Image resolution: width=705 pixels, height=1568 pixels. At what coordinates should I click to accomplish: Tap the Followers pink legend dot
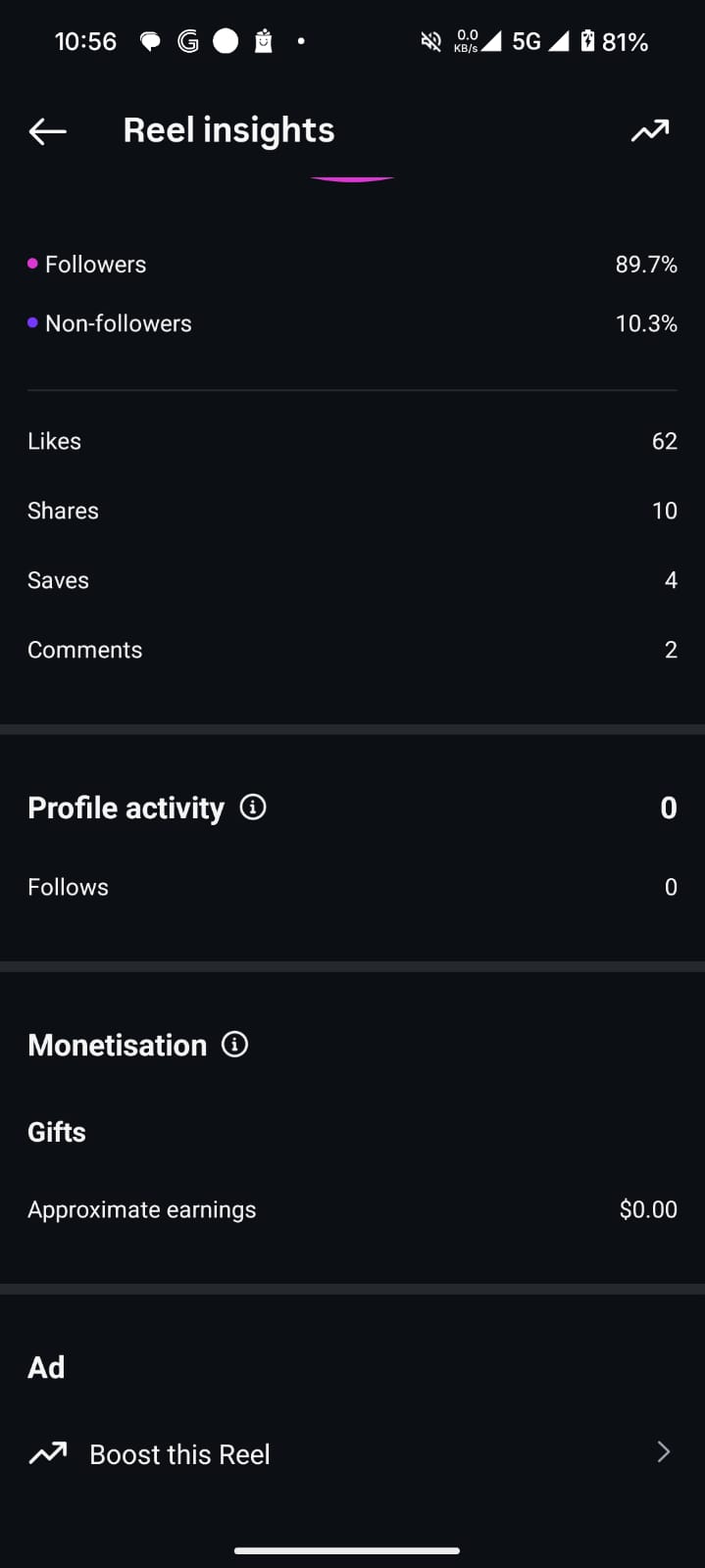(x=33, y=264)
